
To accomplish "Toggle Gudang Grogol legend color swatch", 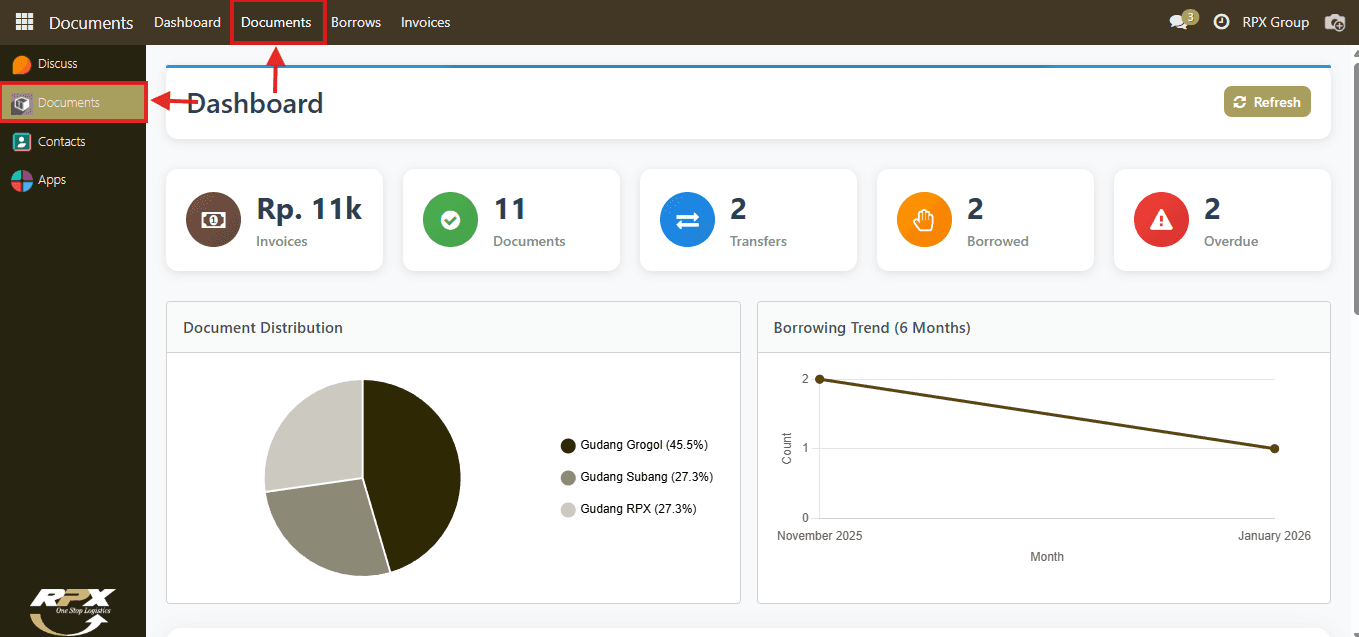I will click(568, 445).
